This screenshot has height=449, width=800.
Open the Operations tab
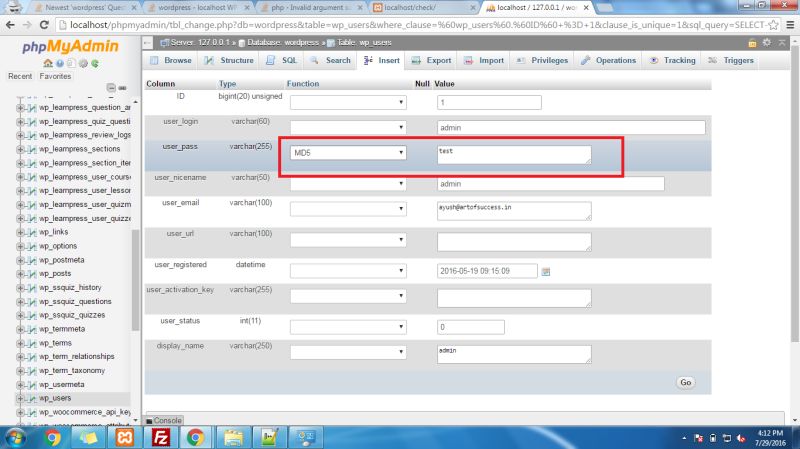(608, 60)
